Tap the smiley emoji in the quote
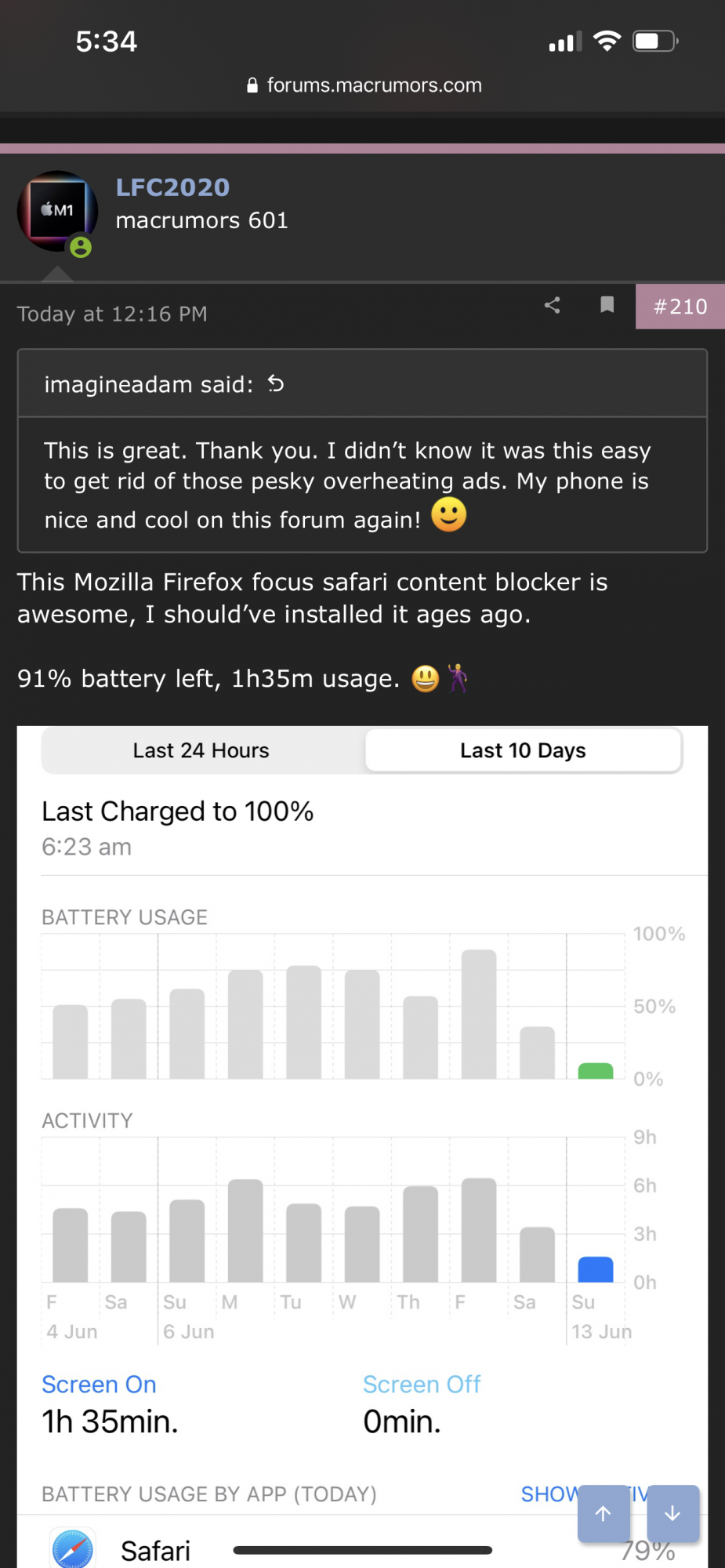725x1568 pixels. [449, 515]
